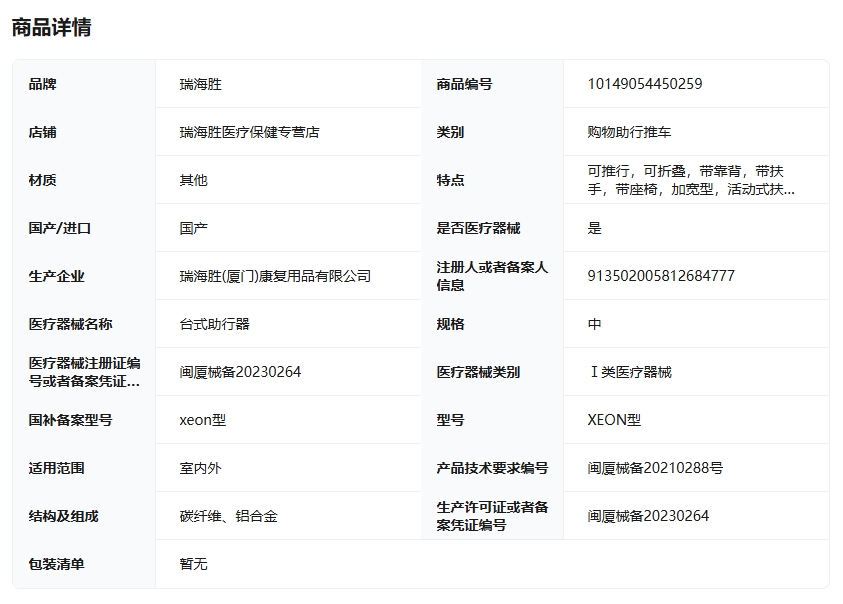
Task: Select the 医疗器械注册证编号 label
Action: (x=84, y=372)
